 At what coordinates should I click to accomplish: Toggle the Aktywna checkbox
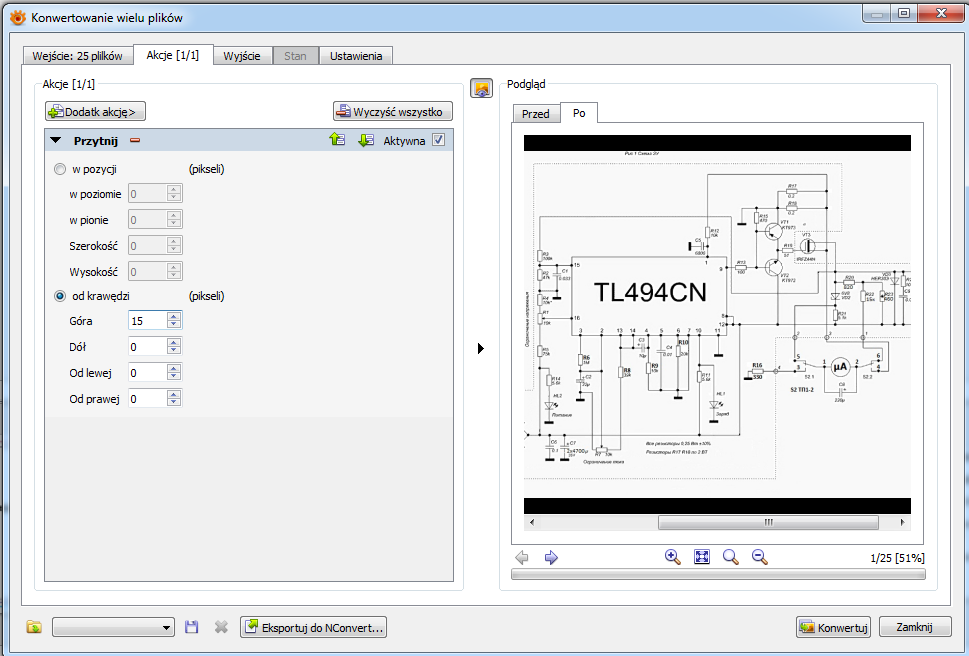click(x=438, y=140)
